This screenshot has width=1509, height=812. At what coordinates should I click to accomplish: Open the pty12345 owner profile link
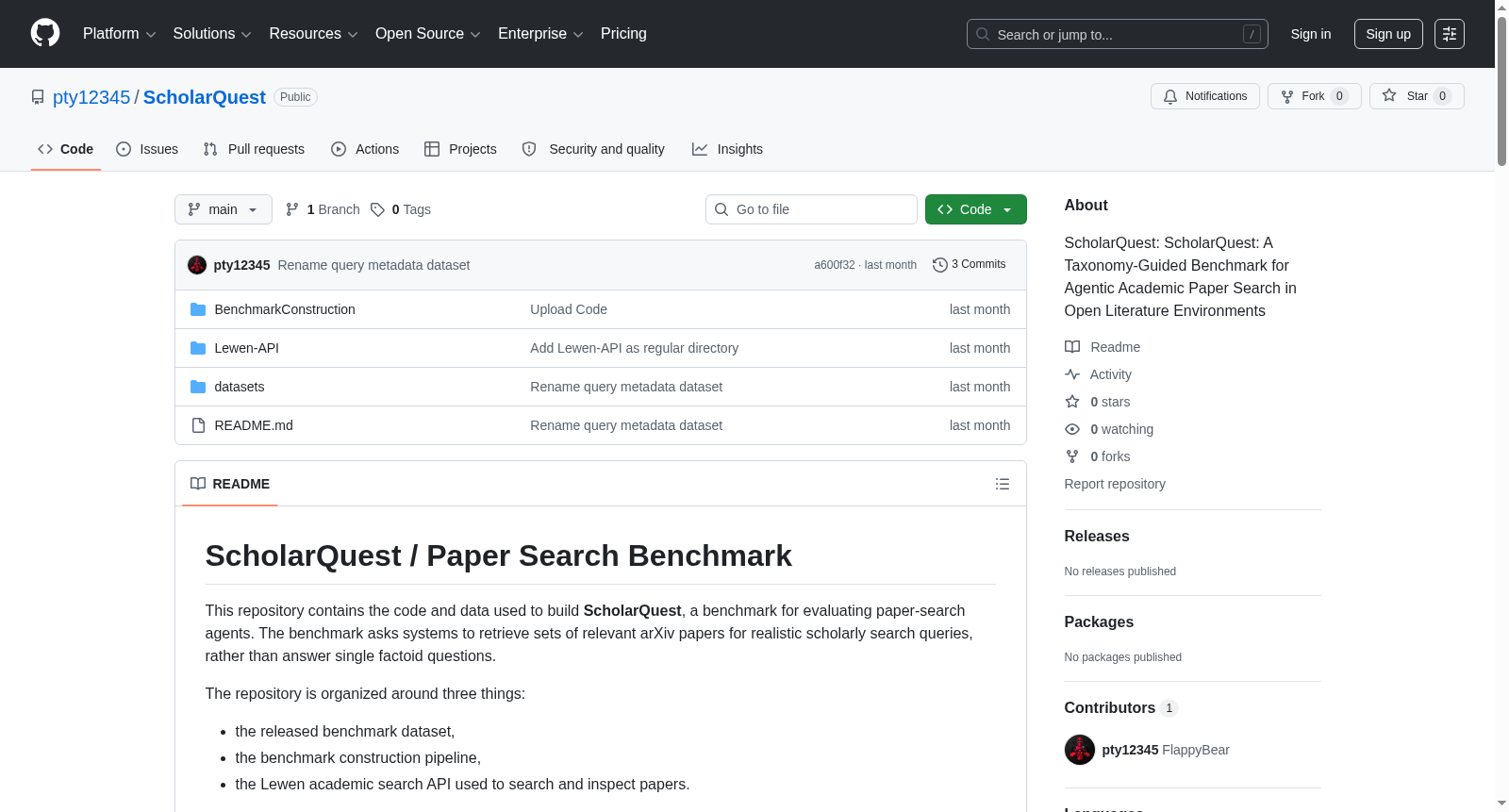point(91,97)
